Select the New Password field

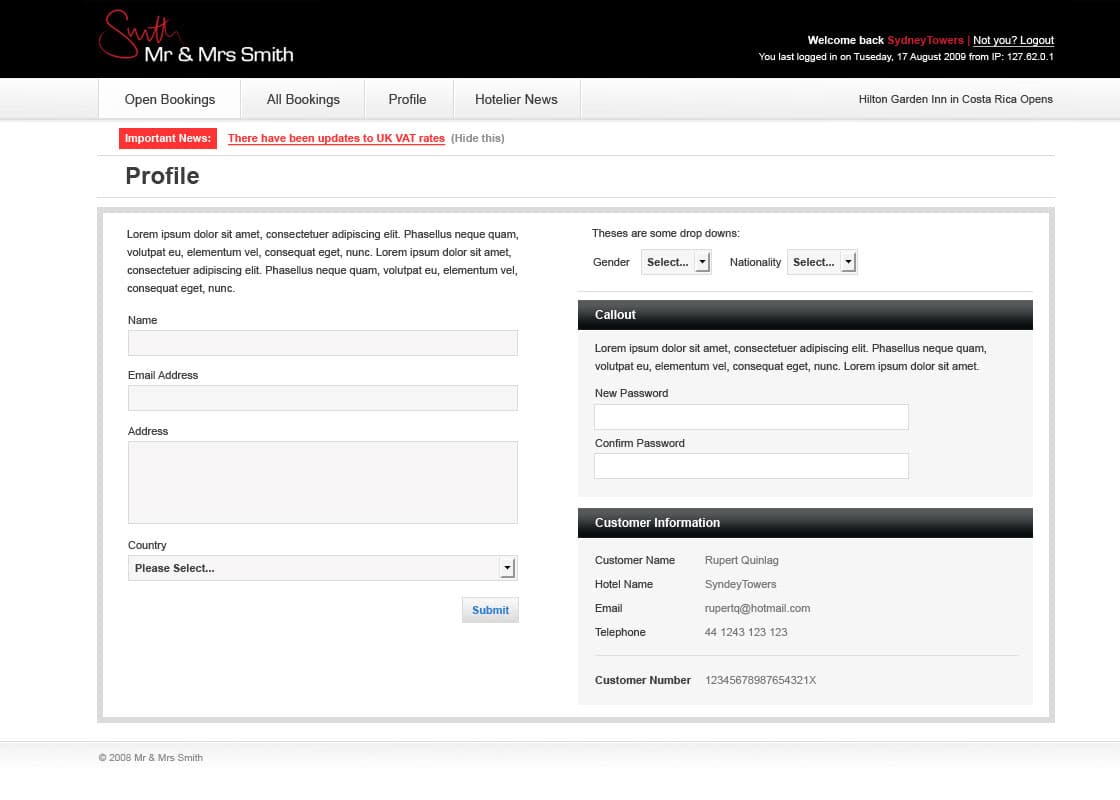click(x=751, y=417)
